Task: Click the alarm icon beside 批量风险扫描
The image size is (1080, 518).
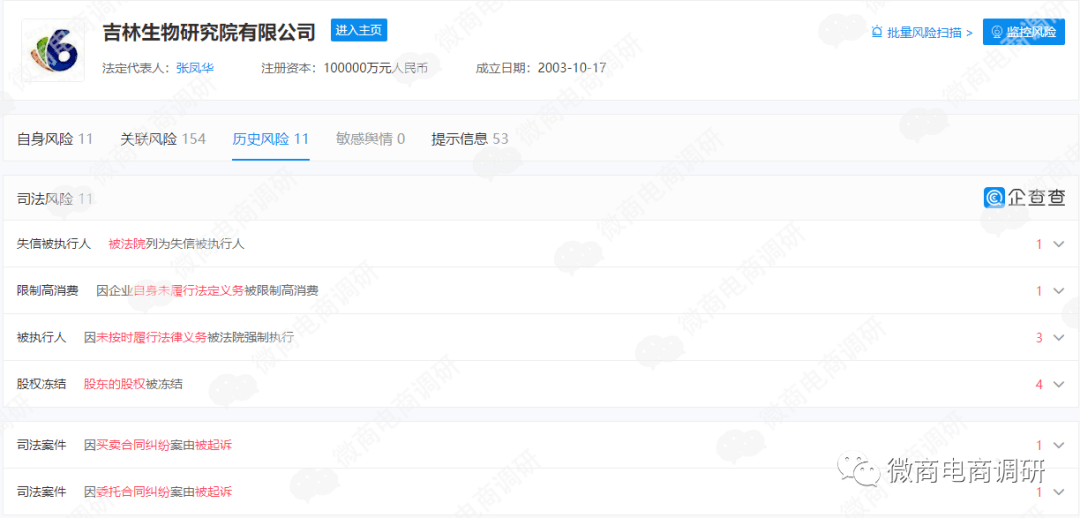Action: coord(877,32)
